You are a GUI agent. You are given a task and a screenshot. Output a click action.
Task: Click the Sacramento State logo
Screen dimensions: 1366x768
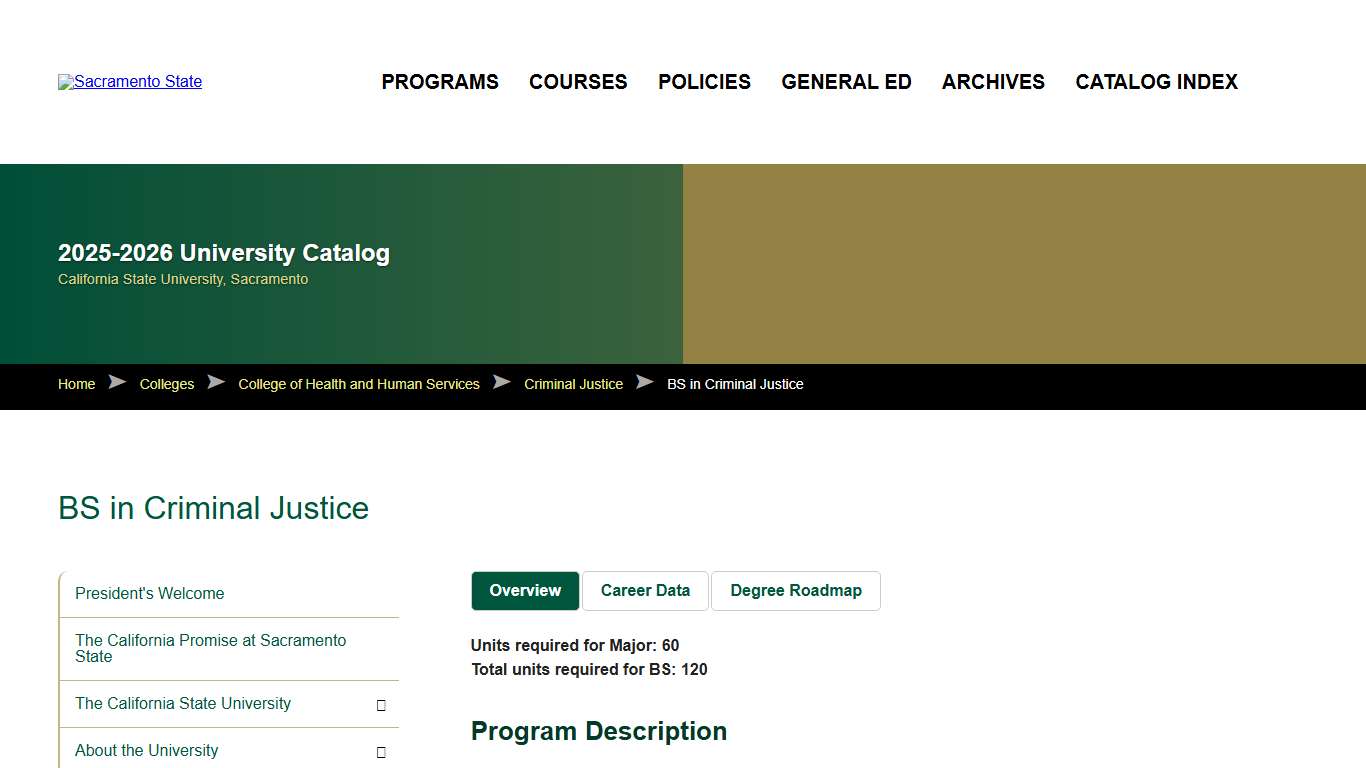pos(129,81)
